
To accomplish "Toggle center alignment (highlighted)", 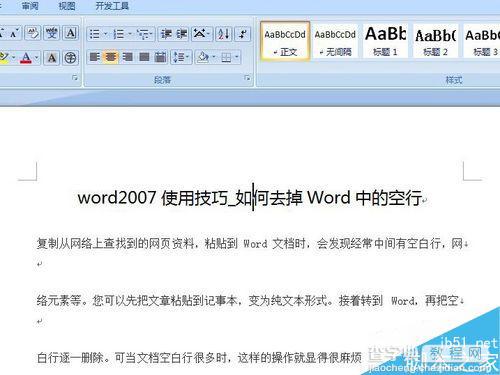I will pyautogui.click(x=110, y=57).
